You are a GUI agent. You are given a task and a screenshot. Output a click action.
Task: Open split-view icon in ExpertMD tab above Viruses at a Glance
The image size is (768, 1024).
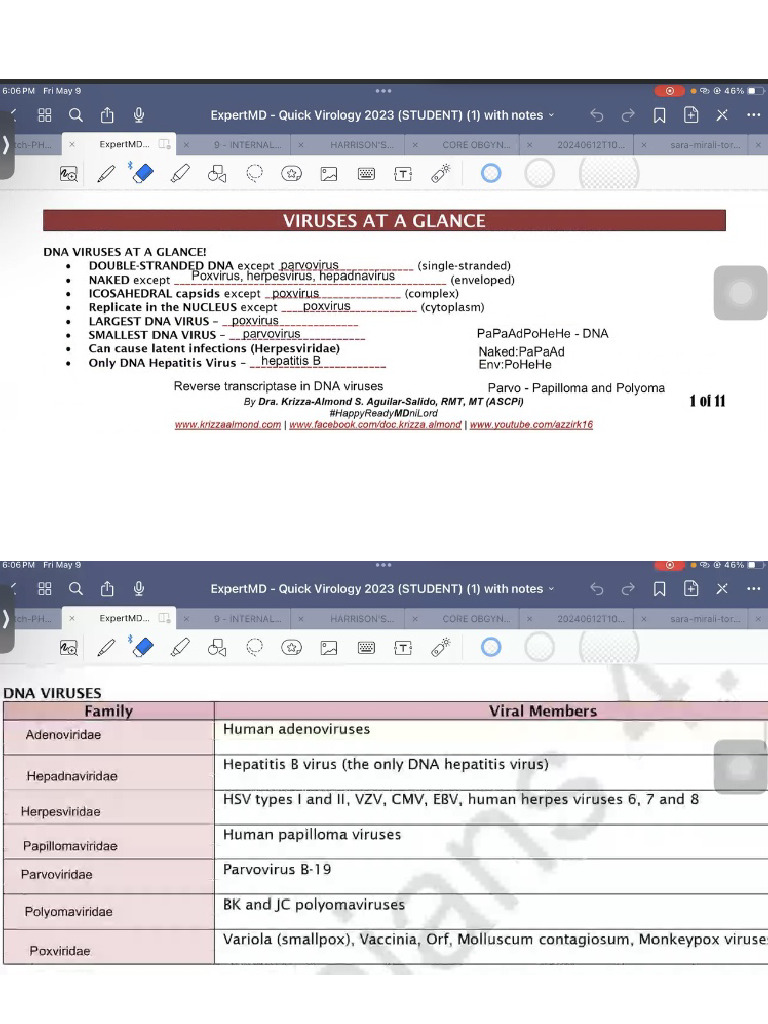(x=165, y=144)
